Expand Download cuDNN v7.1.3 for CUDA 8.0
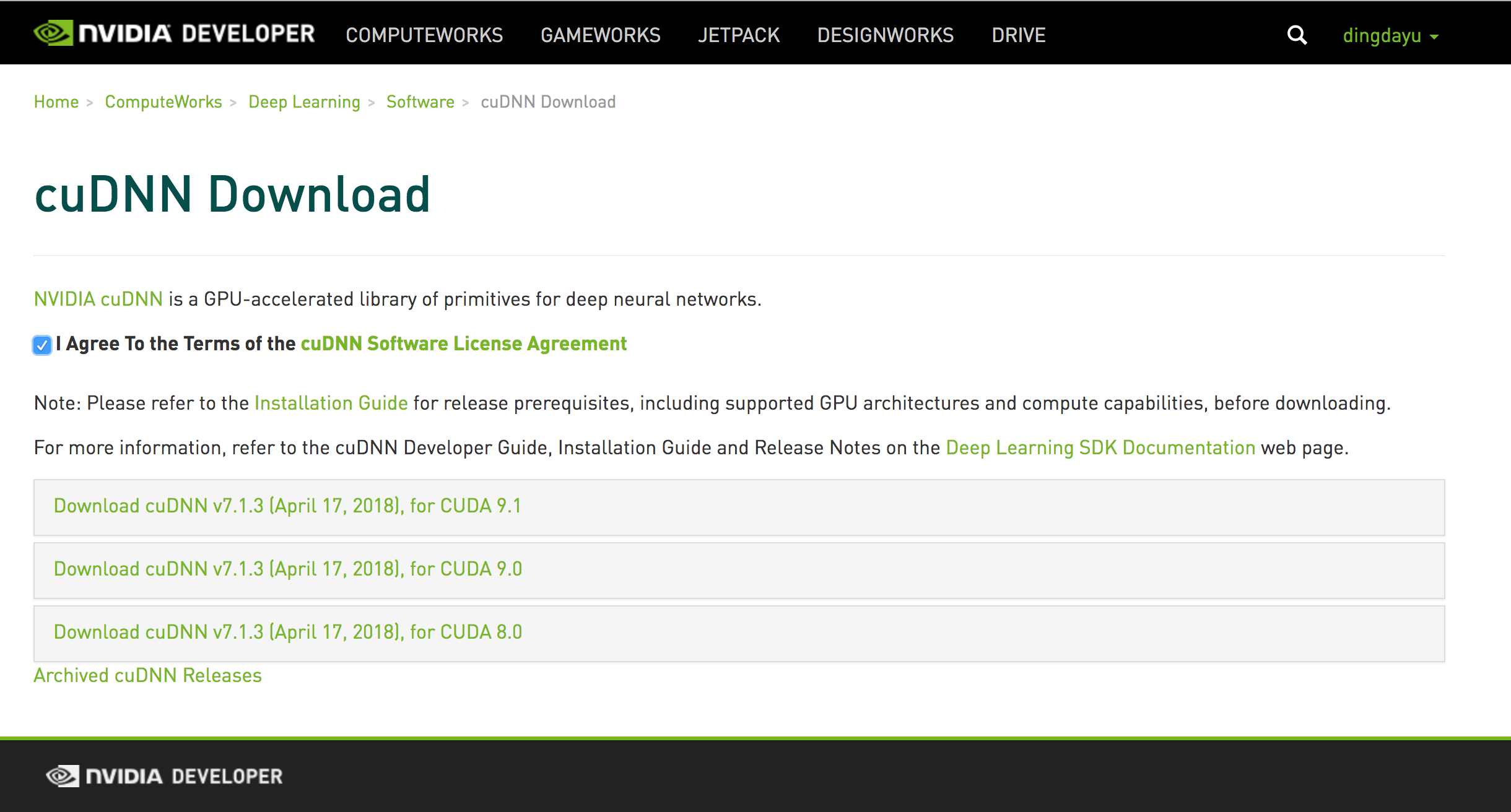Image resolution: width=1511 pixels, height=812 pixels. (x=739, y=633)
